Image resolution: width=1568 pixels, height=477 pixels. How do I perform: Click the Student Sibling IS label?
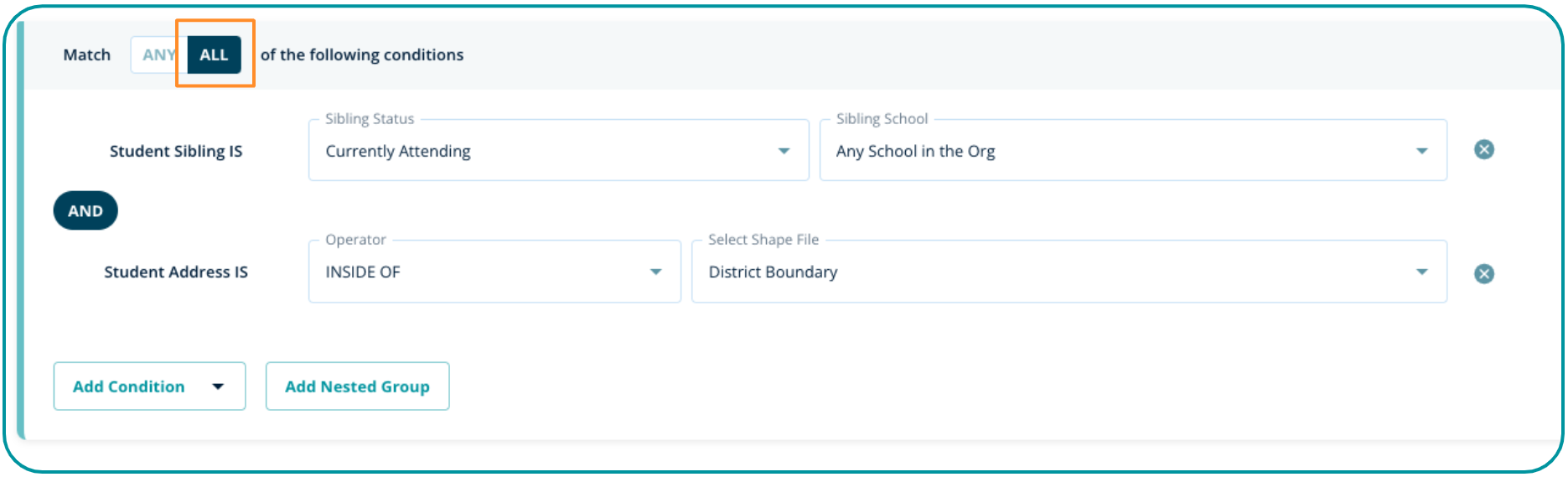pyautogui.click(x=176, y=152)
